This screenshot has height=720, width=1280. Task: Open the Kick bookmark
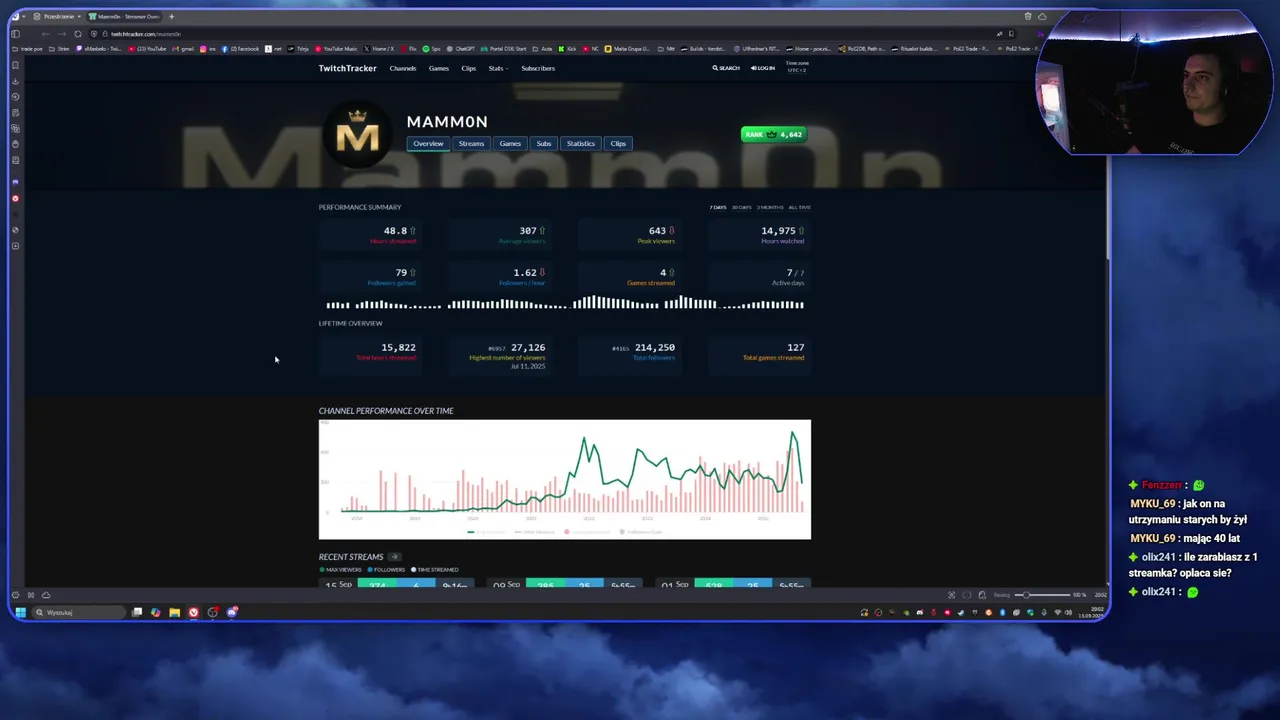tap(568, 48)
